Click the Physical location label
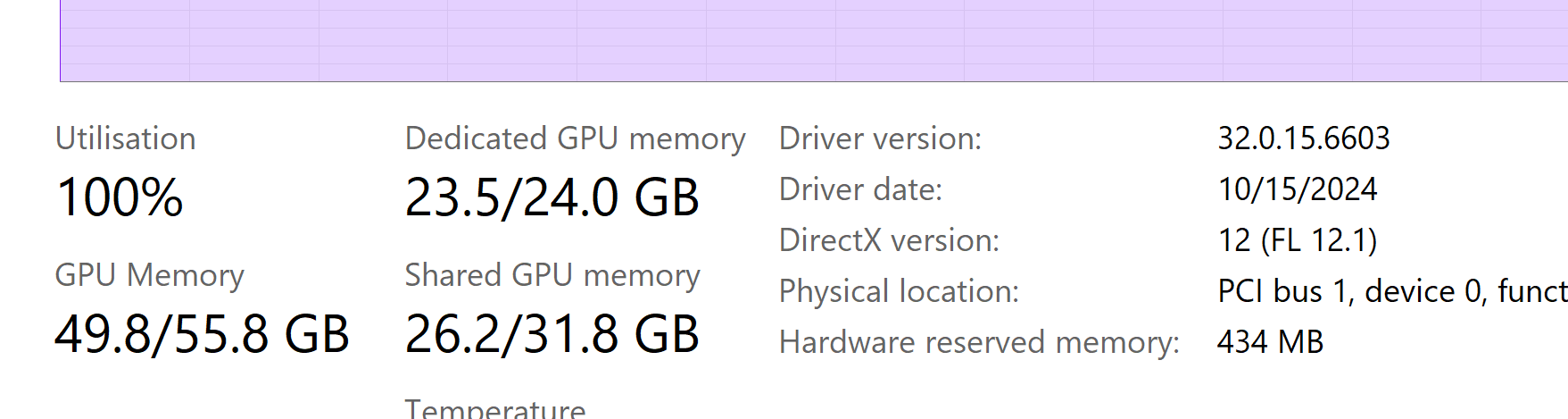Image resolution: width=1568 pixels, height=419 pixels. [x=899, y=291]
